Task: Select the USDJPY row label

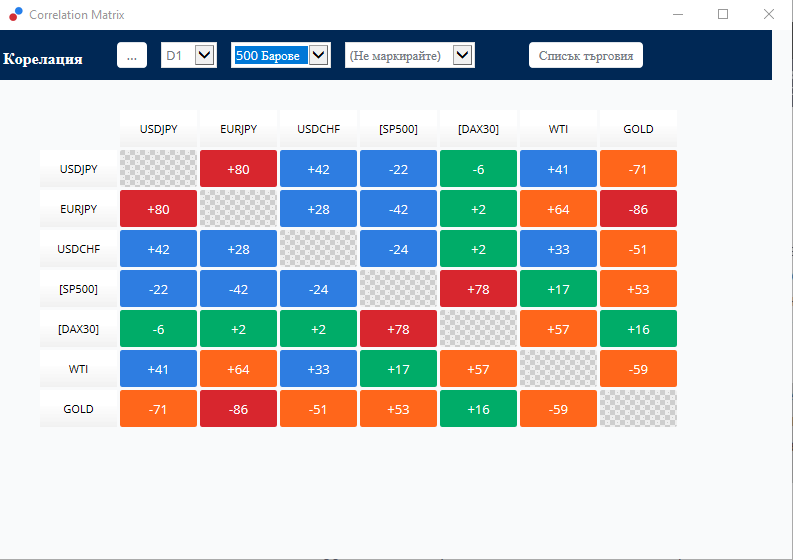Action: [x=78, y=169]
